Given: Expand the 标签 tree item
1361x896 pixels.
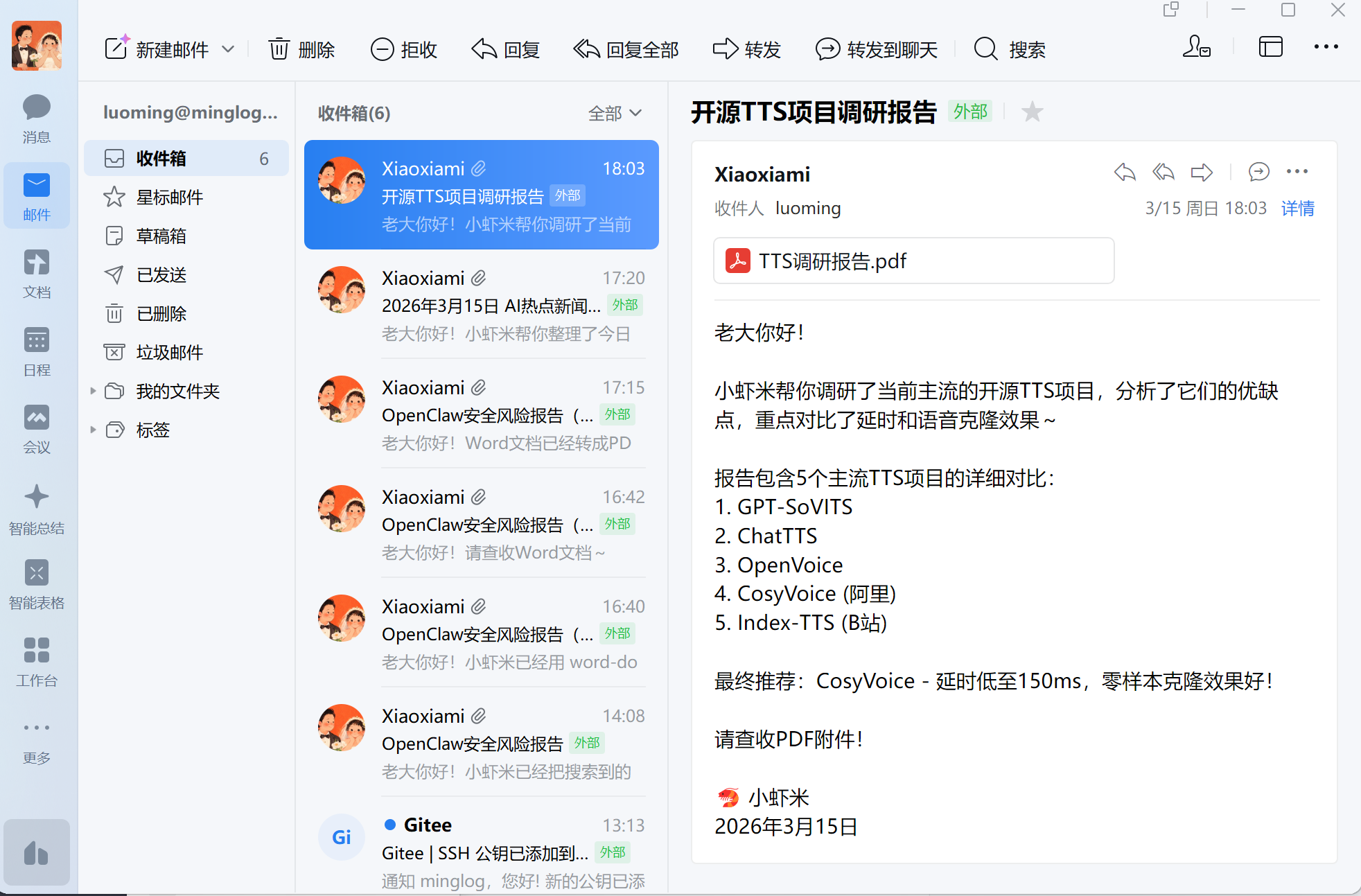Looking at the screenshot, I should point(93,430).
